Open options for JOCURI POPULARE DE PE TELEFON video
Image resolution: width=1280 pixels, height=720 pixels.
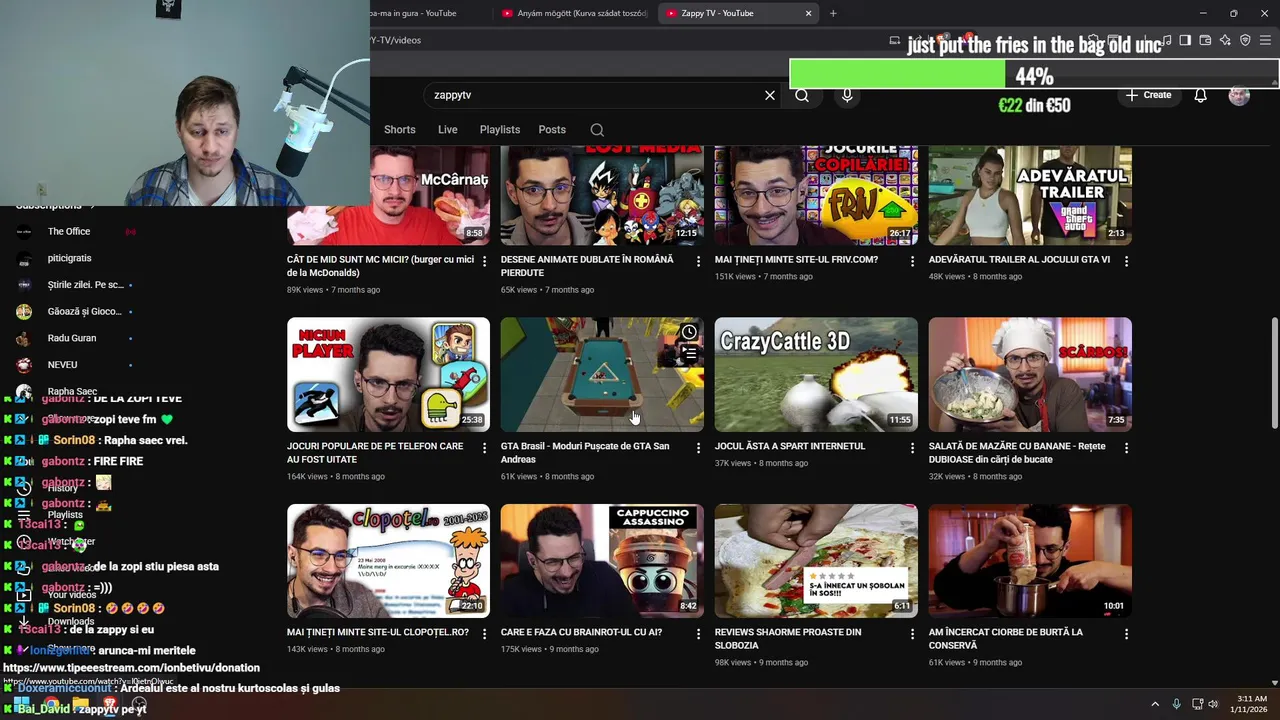pyautogui.click(x=484, y=448)
